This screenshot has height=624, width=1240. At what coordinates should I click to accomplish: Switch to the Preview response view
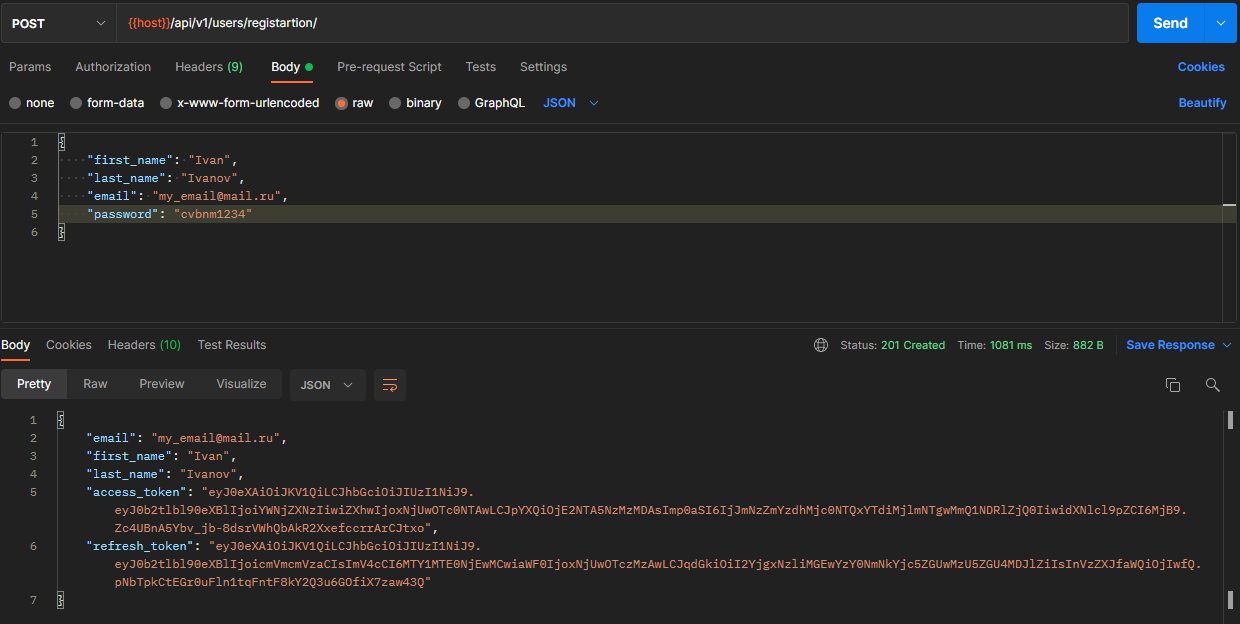pos(162,384)
